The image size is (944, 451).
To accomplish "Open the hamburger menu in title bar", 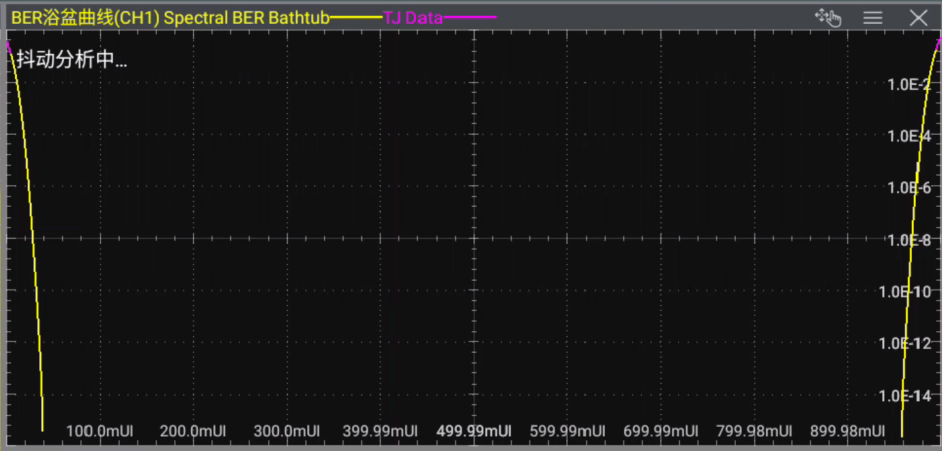I will 873,17.
